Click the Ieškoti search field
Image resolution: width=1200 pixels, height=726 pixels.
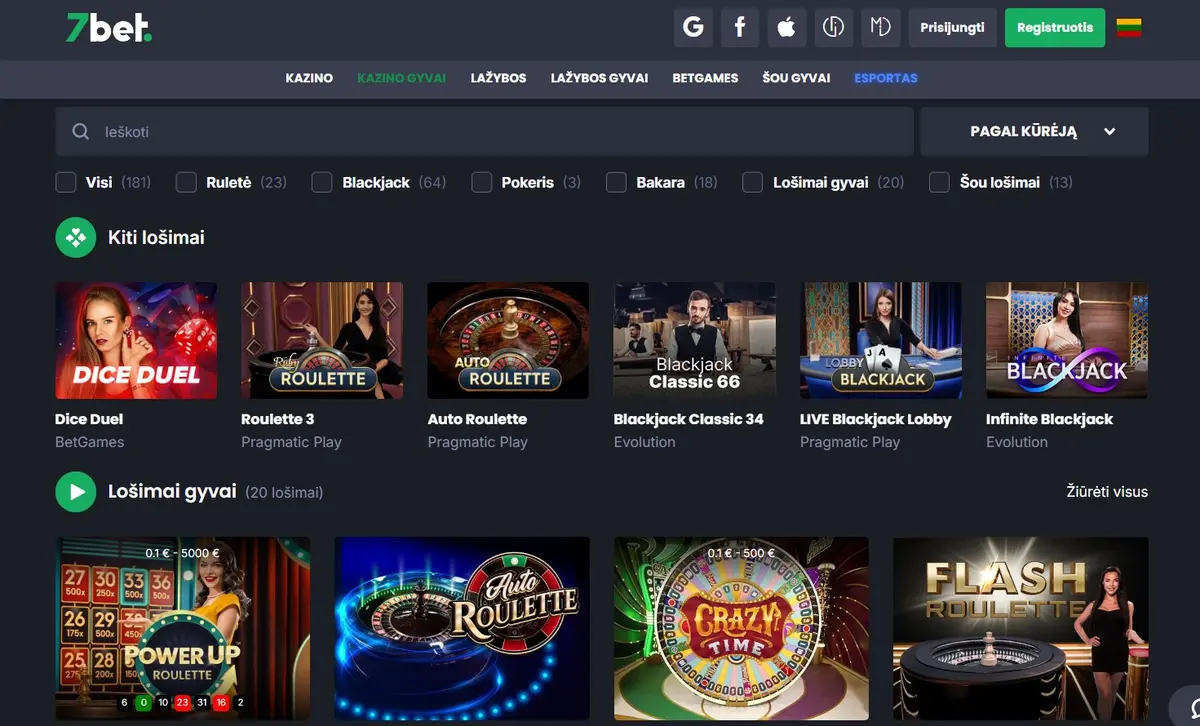tap(484, 132)
